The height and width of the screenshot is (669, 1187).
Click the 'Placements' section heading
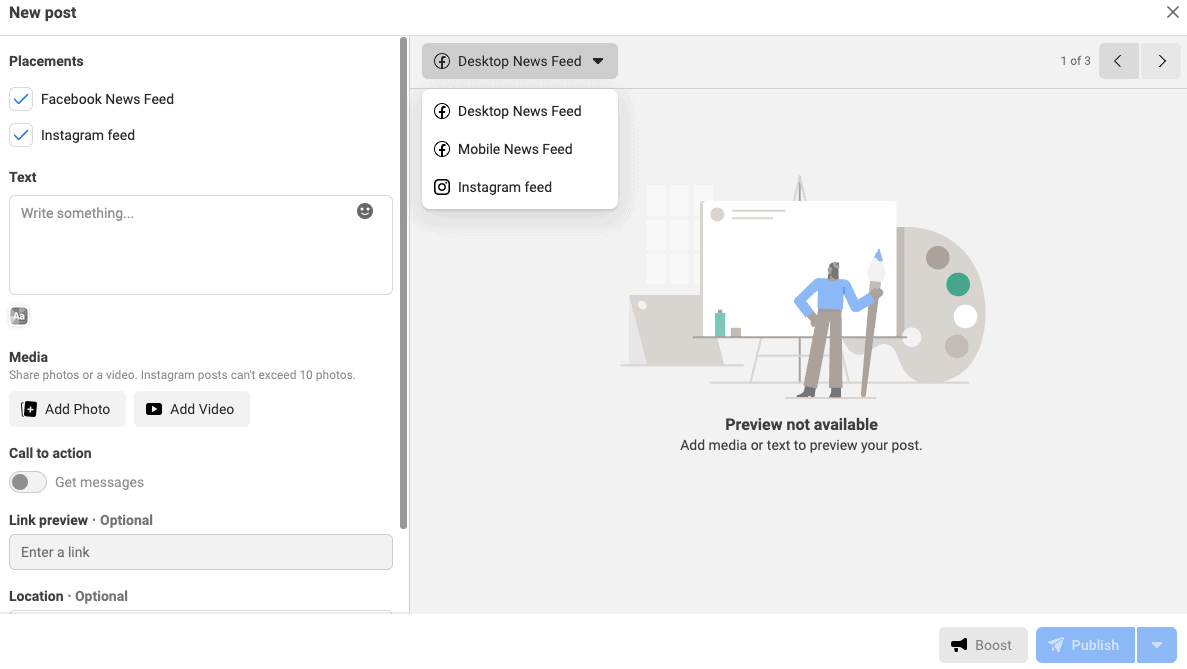pos(46,61)
